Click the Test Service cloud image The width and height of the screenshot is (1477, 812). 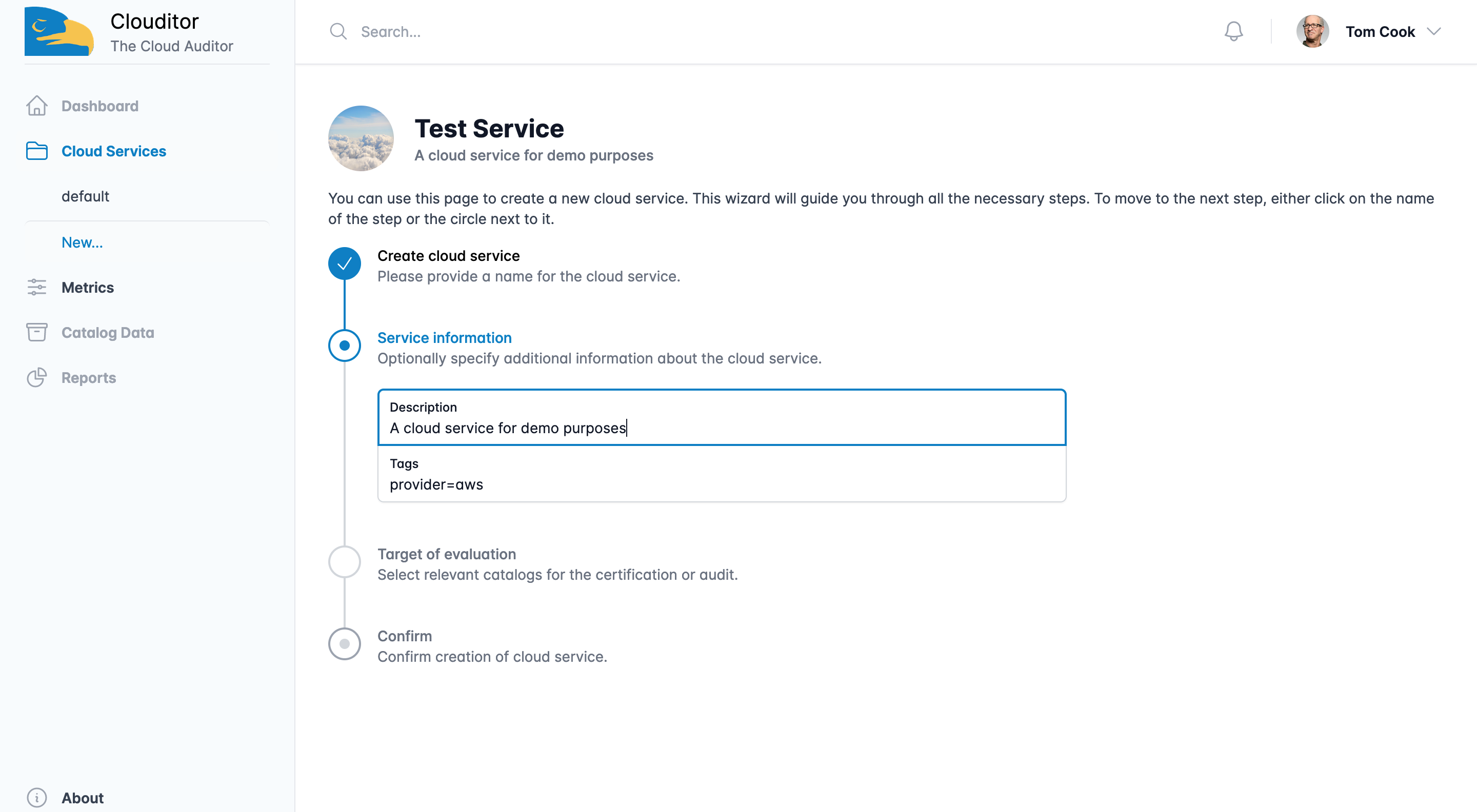[361, 138]
